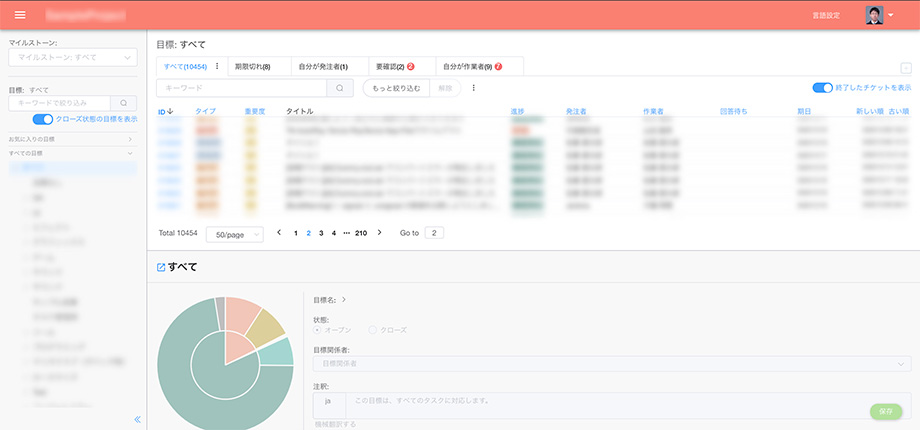Click the user avatar in the header
This screenshot has height=430, width=920.
[x=874, y=15]
